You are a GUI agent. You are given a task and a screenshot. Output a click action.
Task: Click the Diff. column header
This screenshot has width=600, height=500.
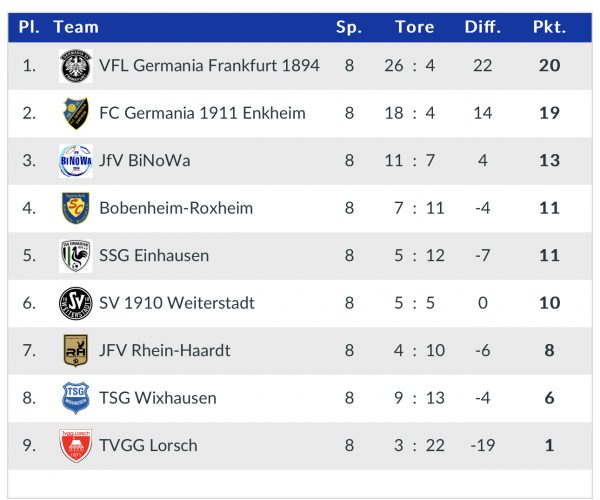483,27
